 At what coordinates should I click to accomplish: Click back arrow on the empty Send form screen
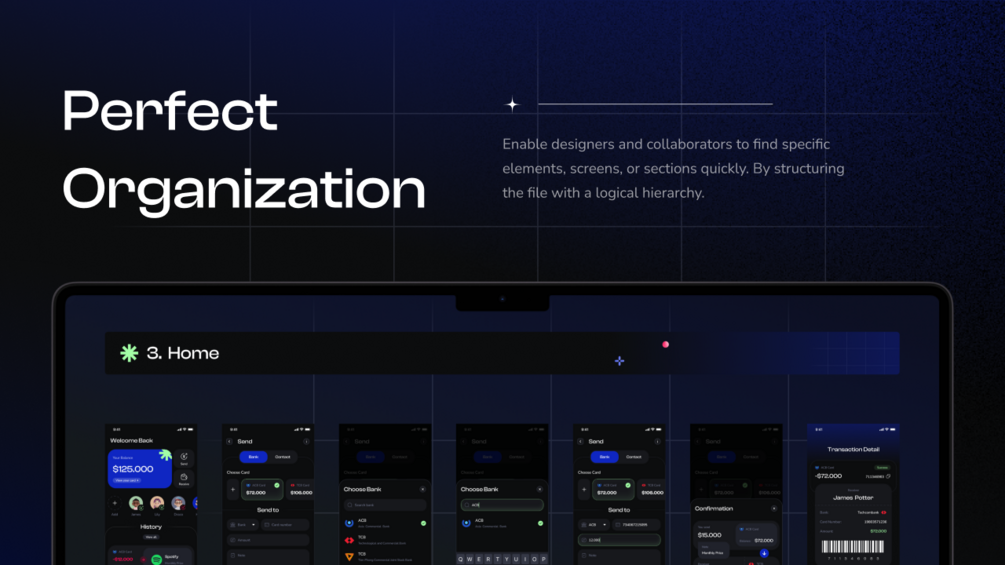[229, 441]
